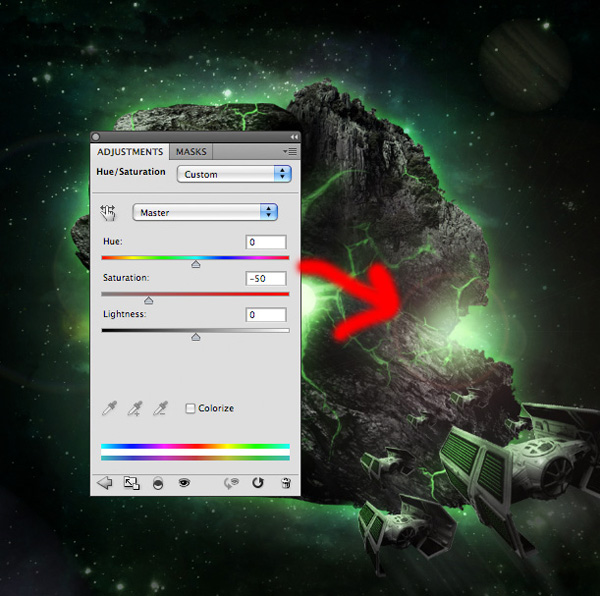Select the Adjustments tab
This screenshot has width=600, height=596.
pyautogui.click(x=130, y=151)
